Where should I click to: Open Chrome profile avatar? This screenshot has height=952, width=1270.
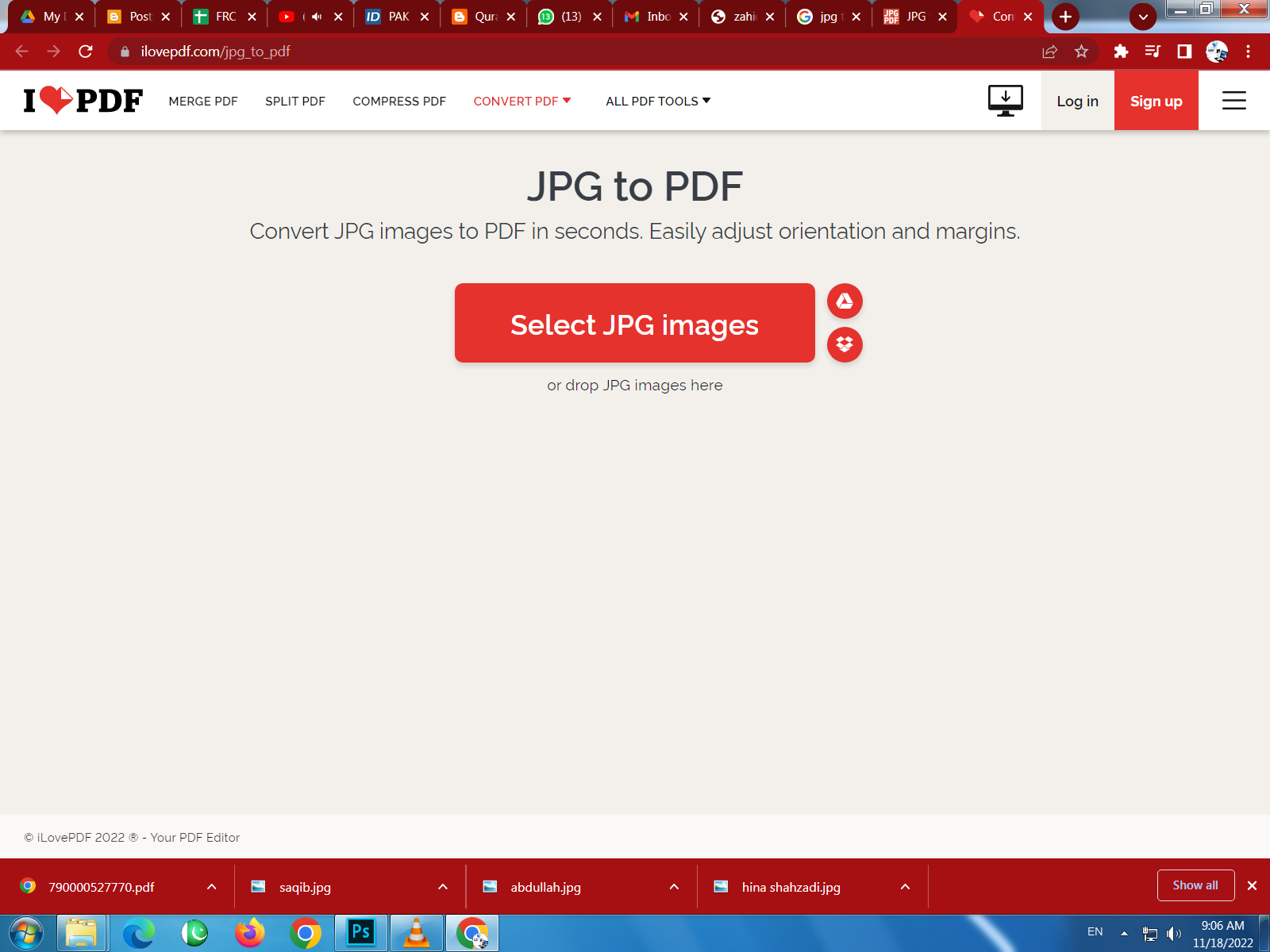click(1217, 52)
